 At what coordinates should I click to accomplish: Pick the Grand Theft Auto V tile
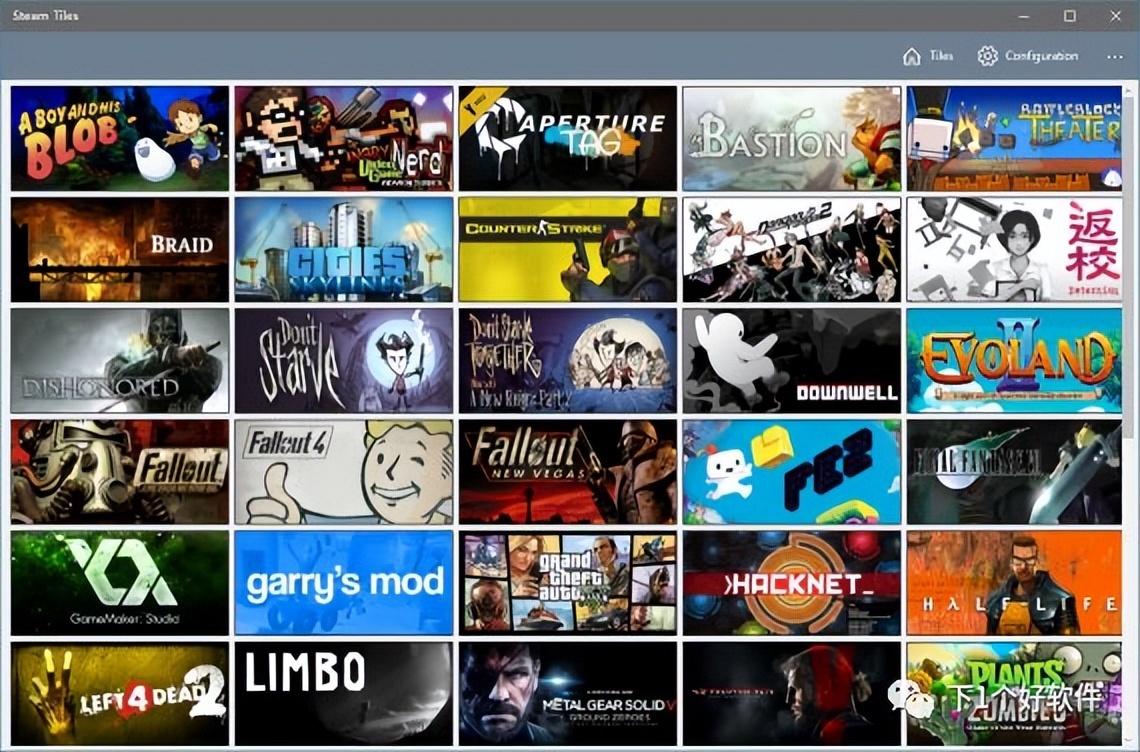coord(568,583)
